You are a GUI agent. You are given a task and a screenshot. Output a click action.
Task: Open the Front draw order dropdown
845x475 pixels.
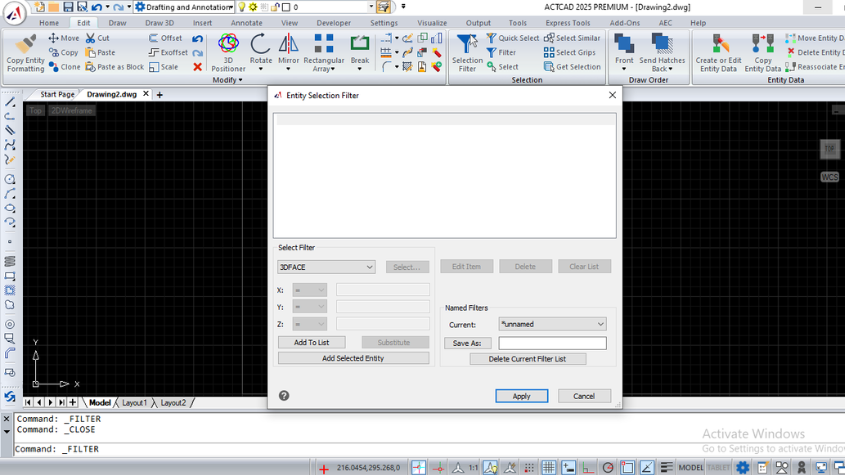click(624, 69)
